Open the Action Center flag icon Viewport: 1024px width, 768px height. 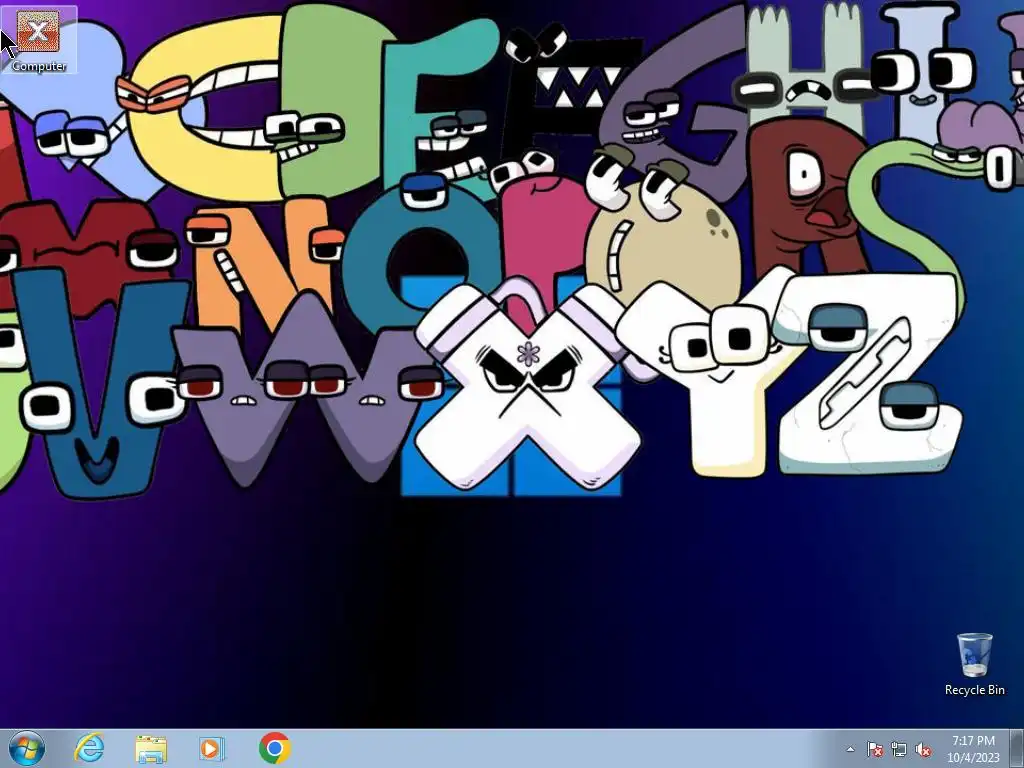874,749
